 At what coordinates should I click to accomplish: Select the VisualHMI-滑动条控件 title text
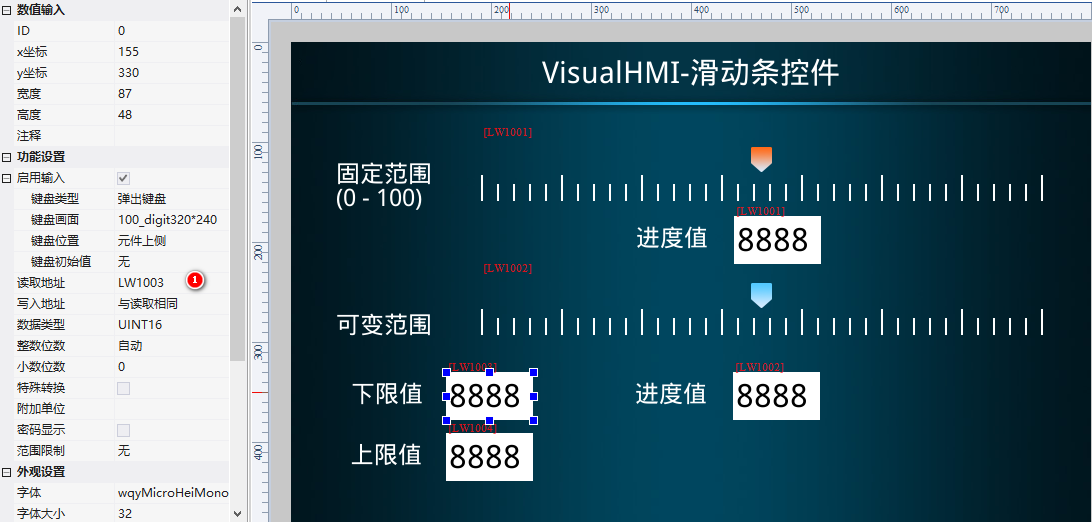(x=691, y=73)
